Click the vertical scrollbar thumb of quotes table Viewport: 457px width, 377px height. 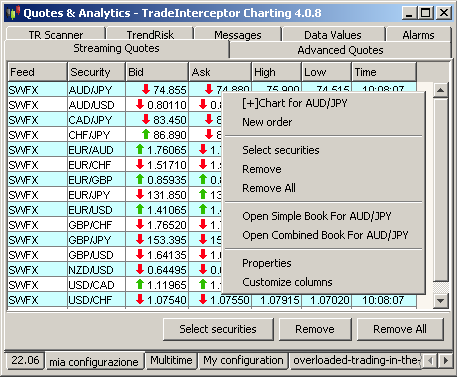pyautogui.click(x=441, y=189)
